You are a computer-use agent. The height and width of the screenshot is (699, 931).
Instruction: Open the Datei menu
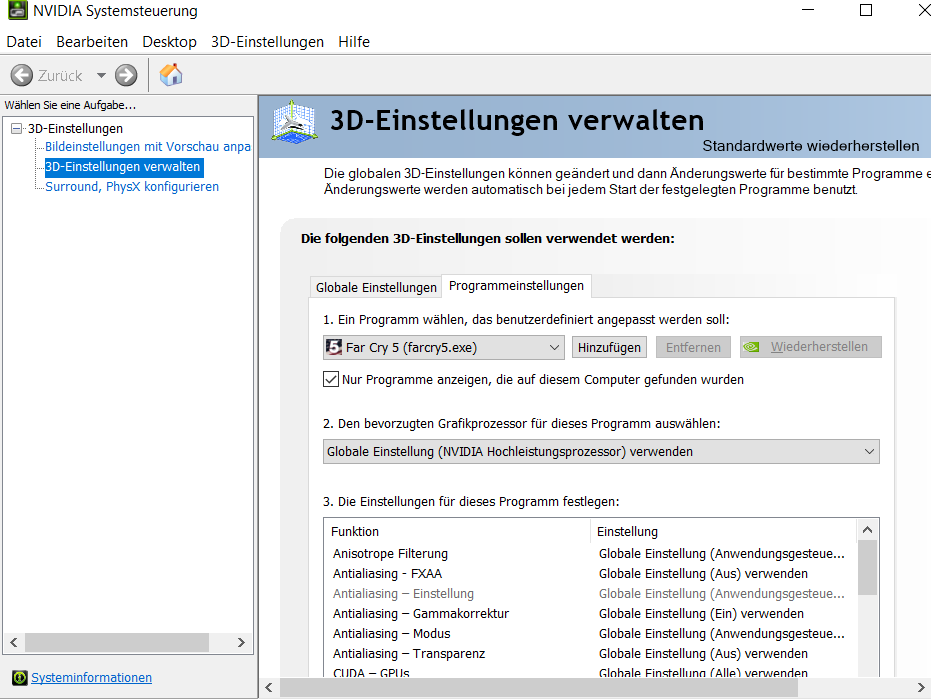click(24, 42)
